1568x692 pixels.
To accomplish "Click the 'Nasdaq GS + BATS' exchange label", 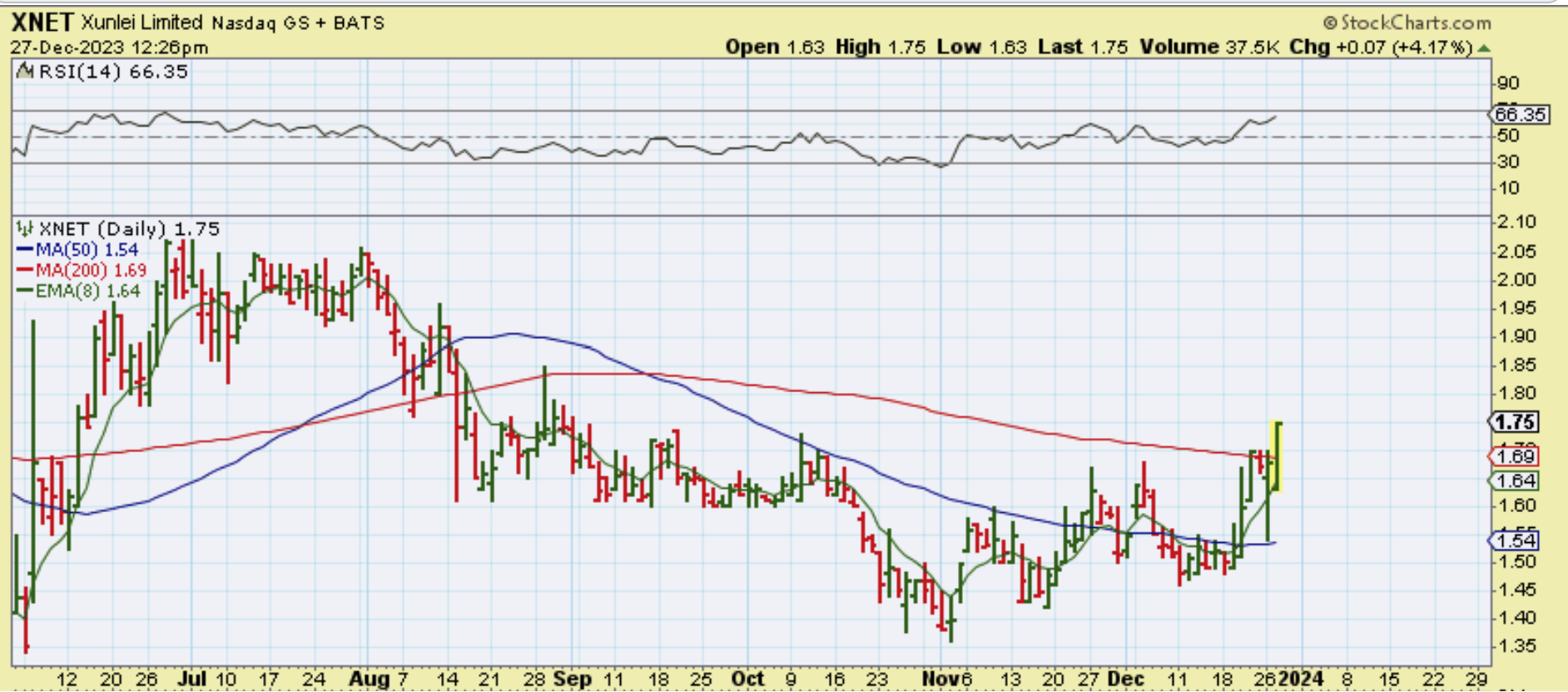I will pos(298,23).
